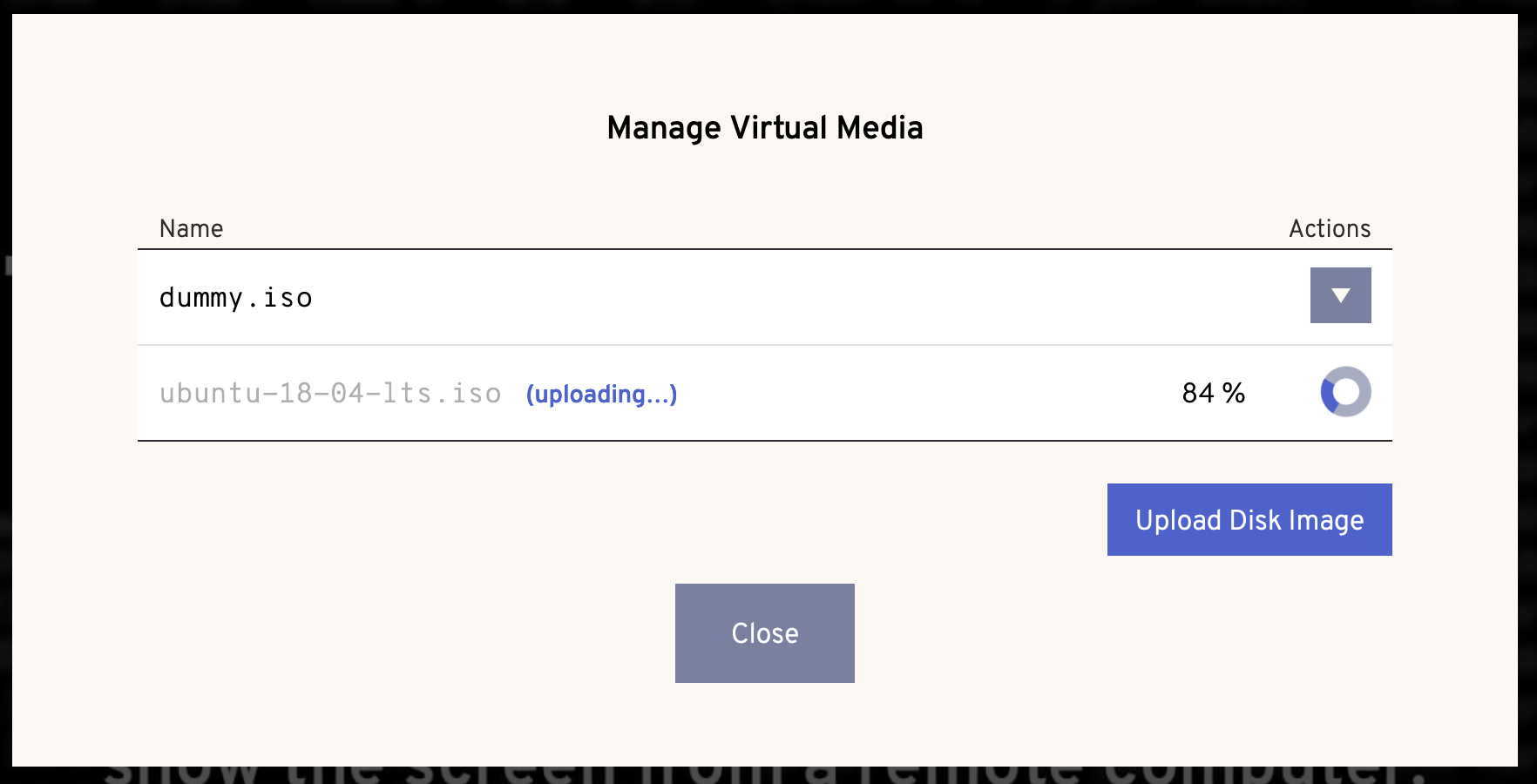
Task: Click the Manage Virtual Media title
Action: (765, 128)
